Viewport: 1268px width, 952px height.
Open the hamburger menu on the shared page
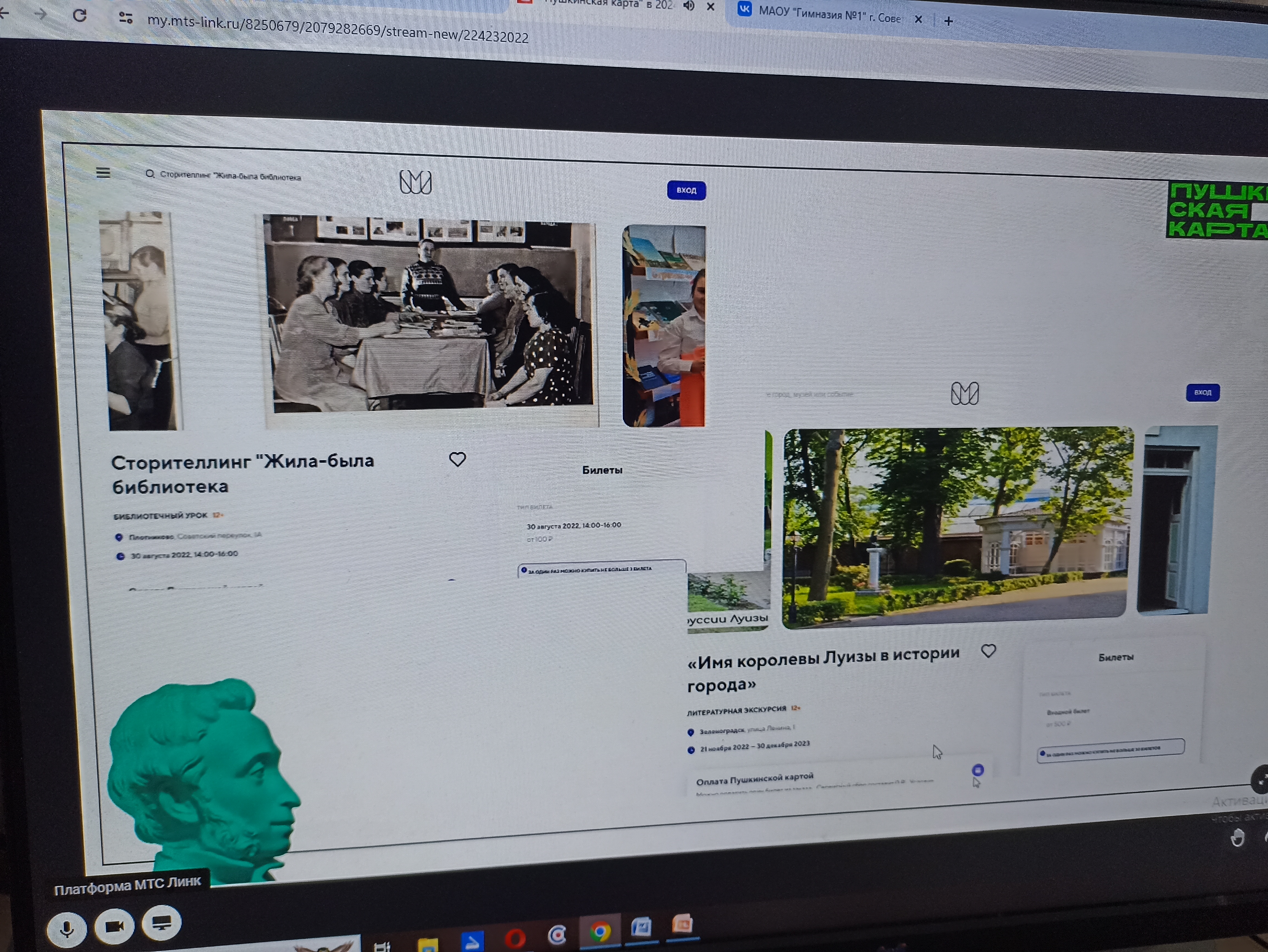click(103, 172)
